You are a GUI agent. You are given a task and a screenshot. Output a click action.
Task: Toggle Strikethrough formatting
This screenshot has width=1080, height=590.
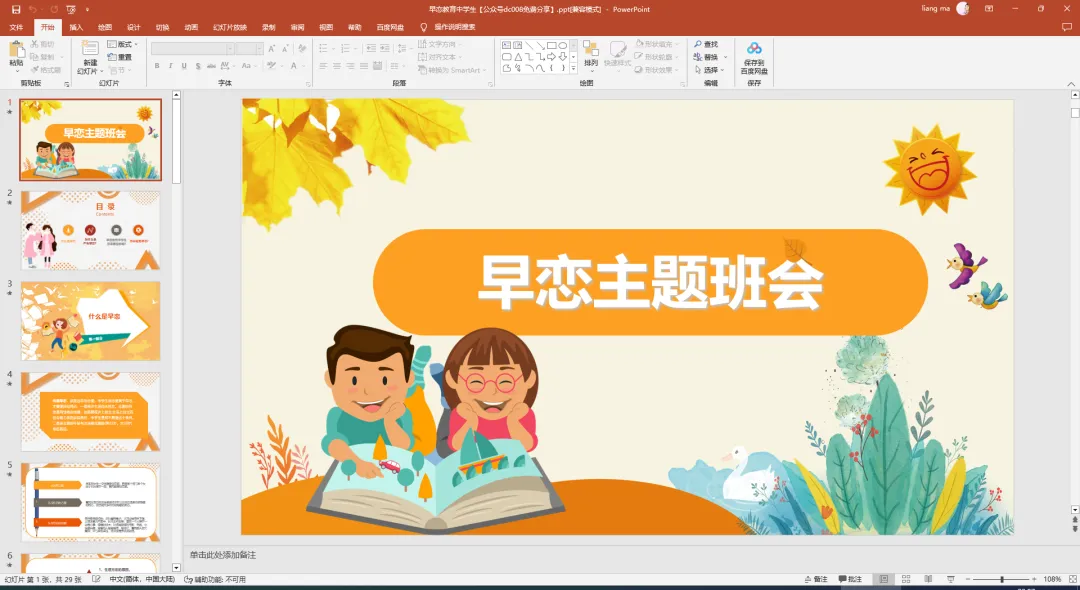(211, 66)
